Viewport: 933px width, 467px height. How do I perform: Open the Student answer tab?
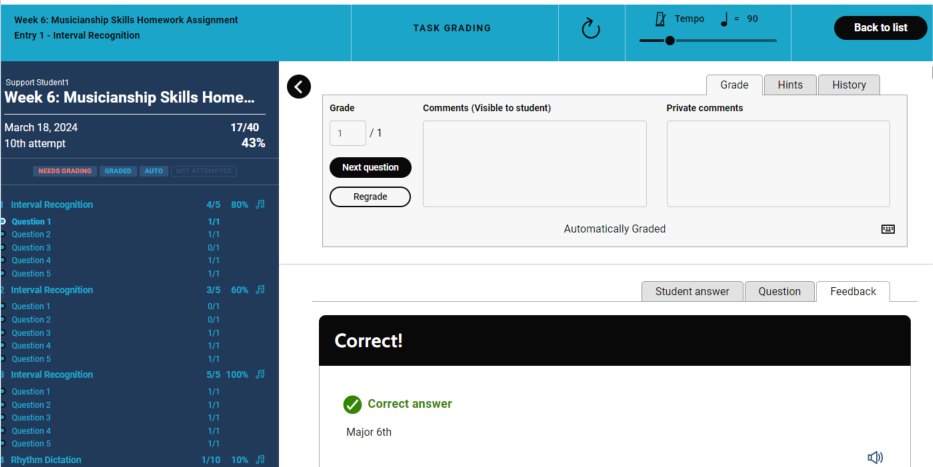tap(692, 292)
